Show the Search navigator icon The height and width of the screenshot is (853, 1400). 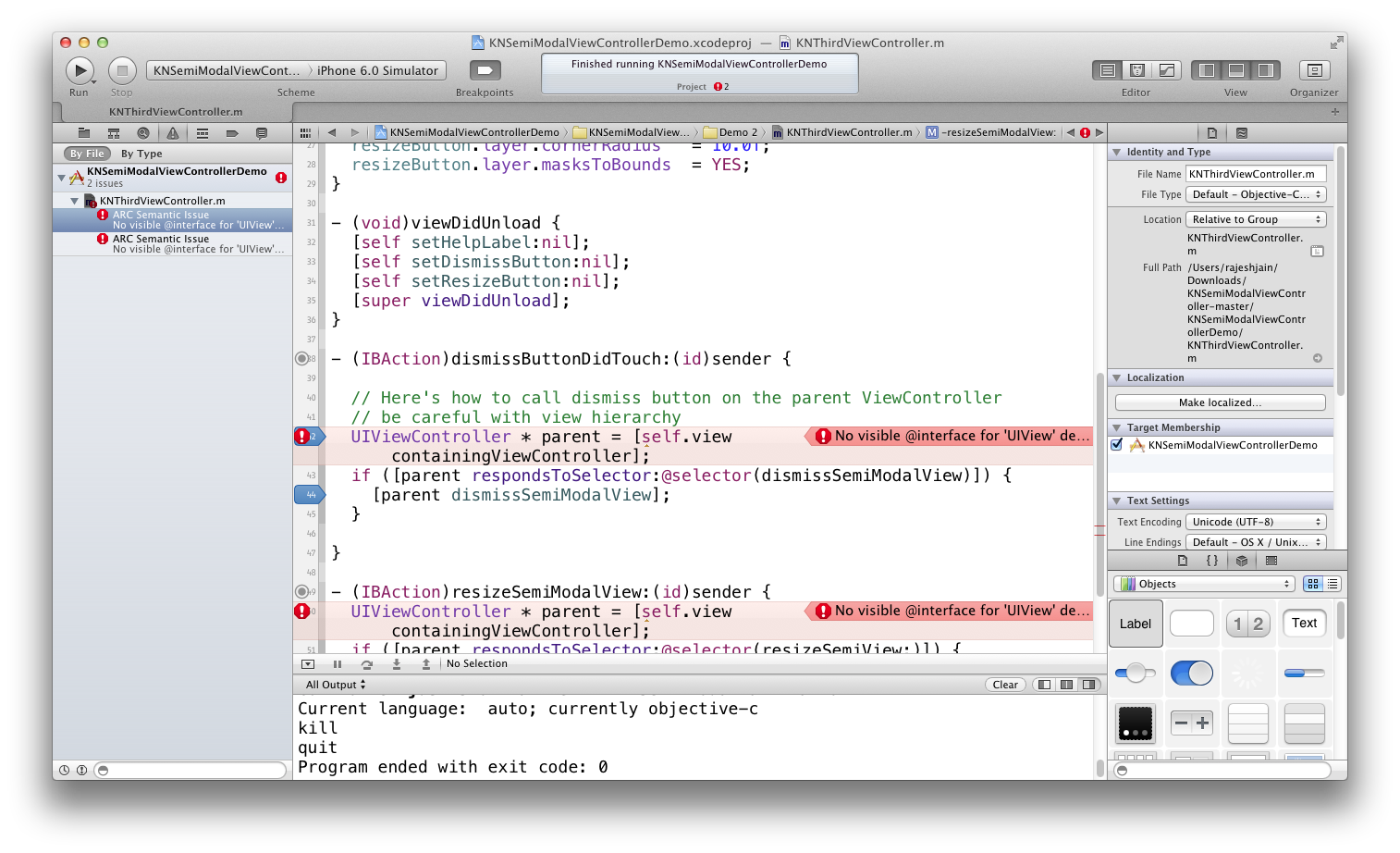click(143, 133)
